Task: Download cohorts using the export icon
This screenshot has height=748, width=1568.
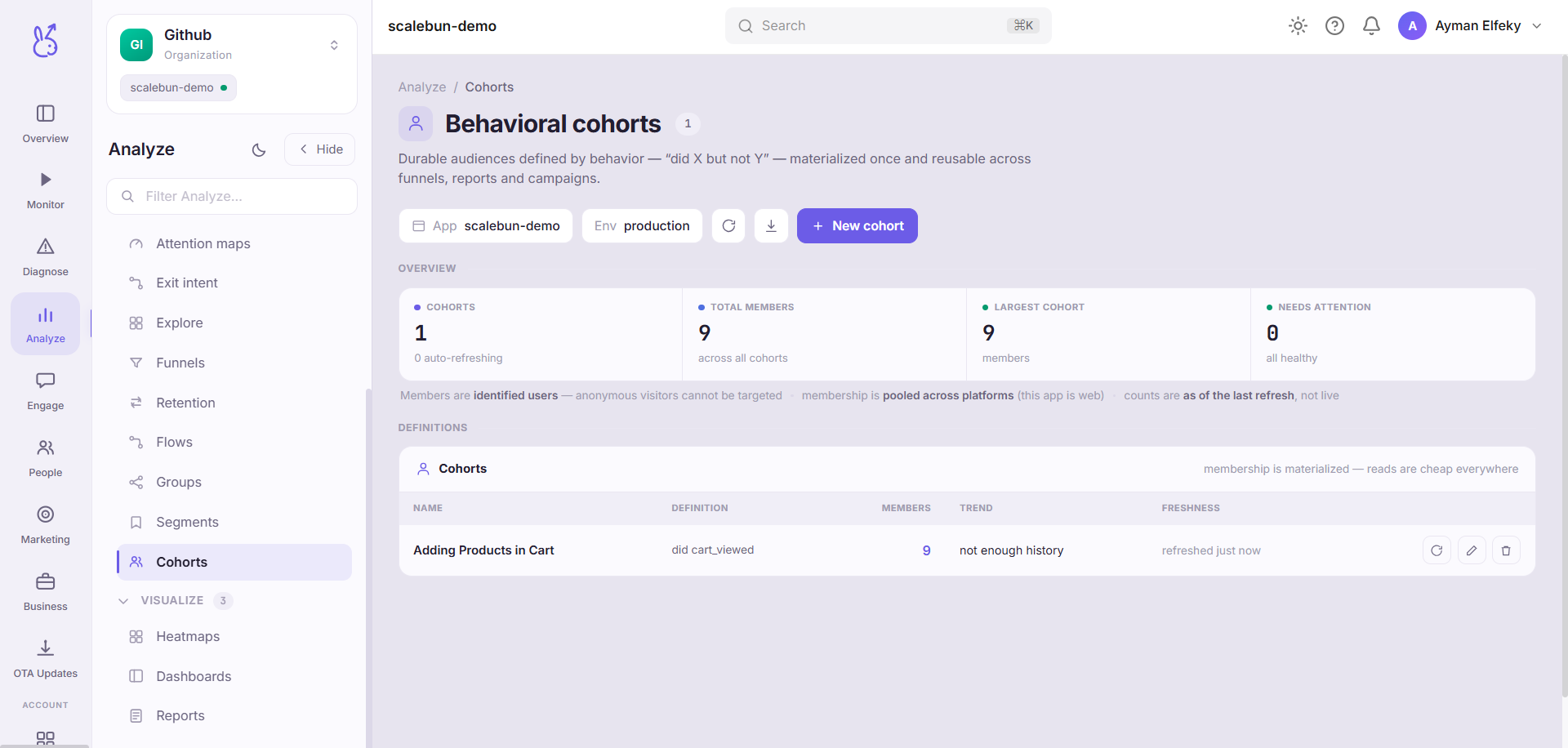Action: click(x=771, y=226)
